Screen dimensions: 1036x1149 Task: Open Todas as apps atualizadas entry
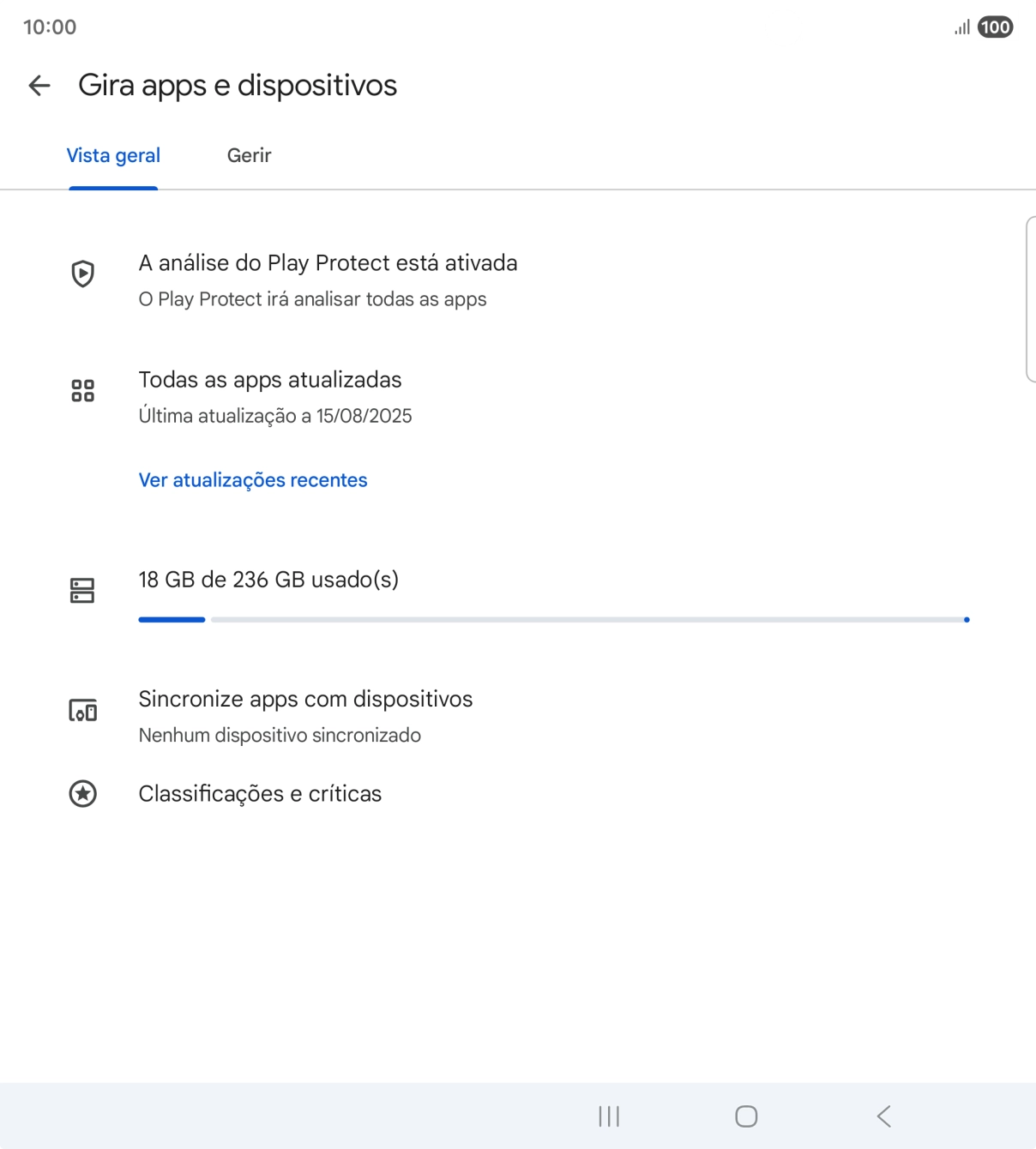pyautogui.click(x=270, y=380)
